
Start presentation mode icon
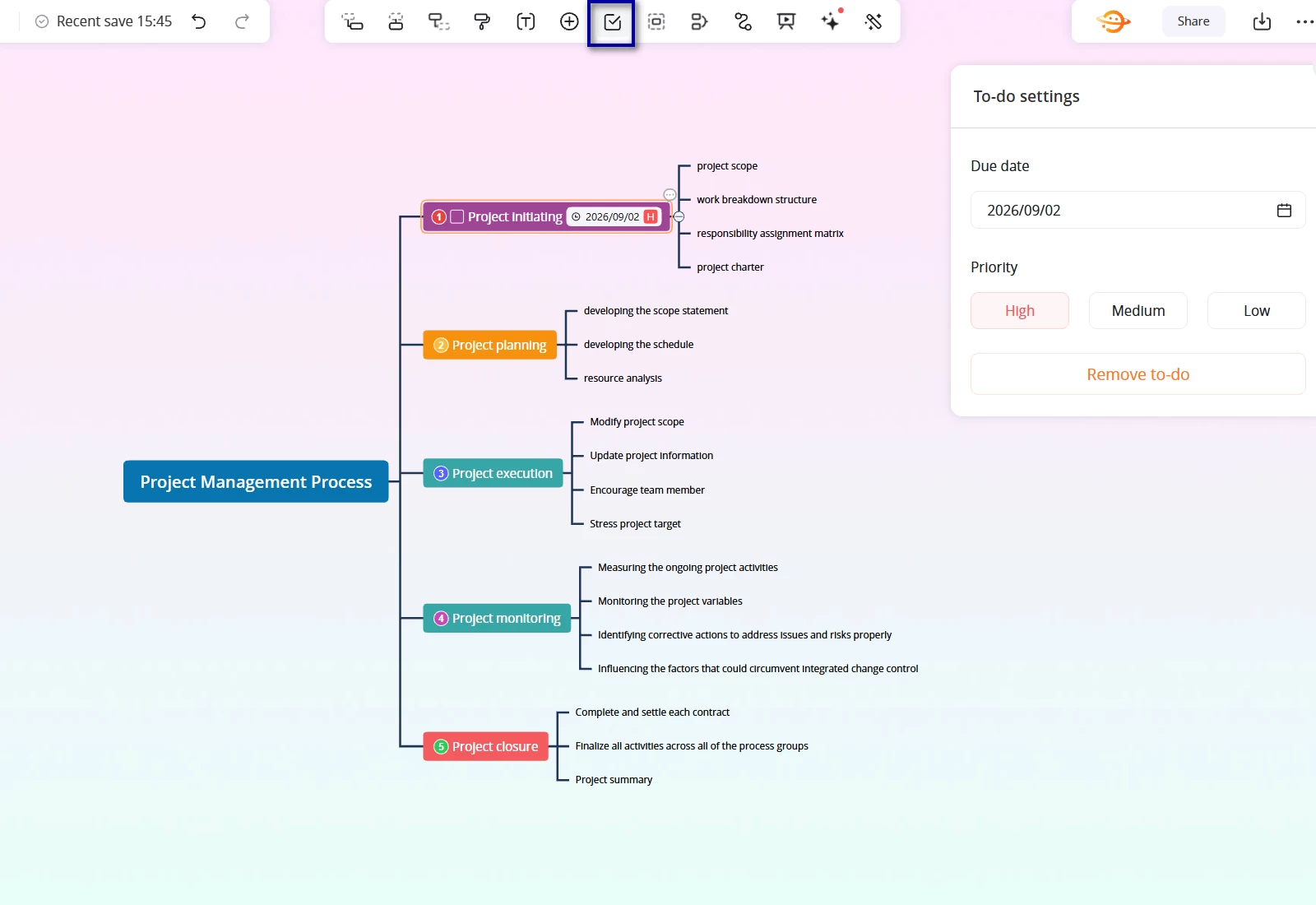[x=786, y=22]
